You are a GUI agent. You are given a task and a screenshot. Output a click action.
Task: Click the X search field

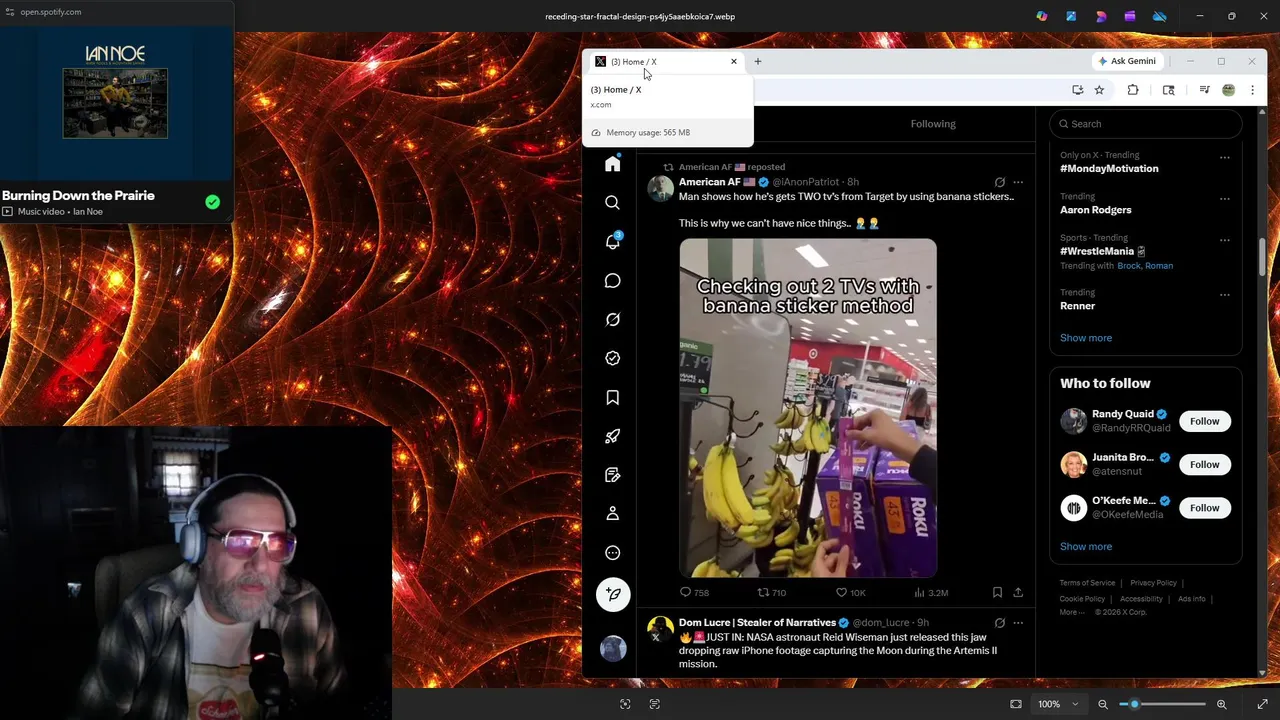(x=1146, y=124)
